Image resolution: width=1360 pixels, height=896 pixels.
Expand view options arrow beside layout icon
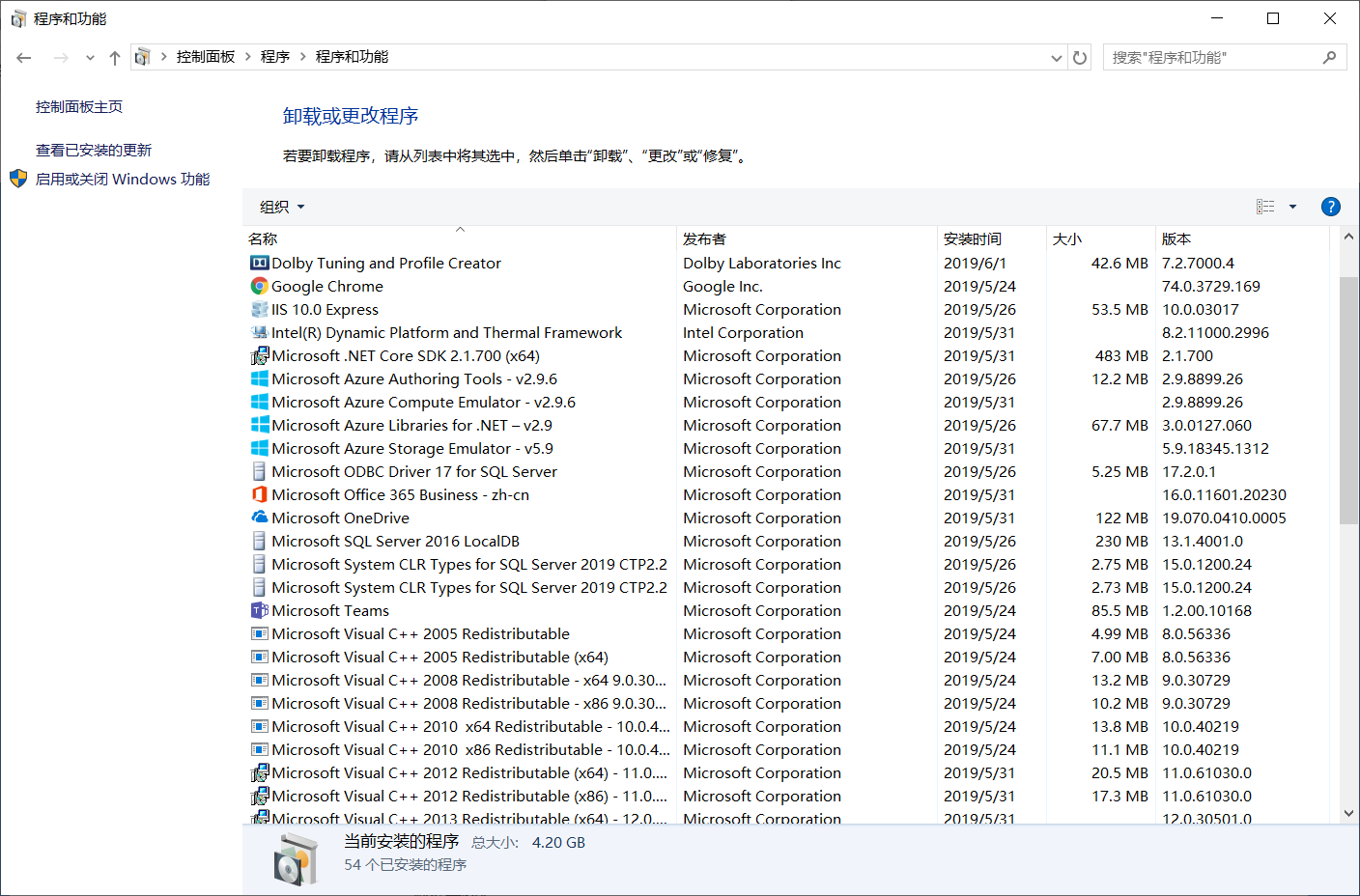coord(1292,207)
